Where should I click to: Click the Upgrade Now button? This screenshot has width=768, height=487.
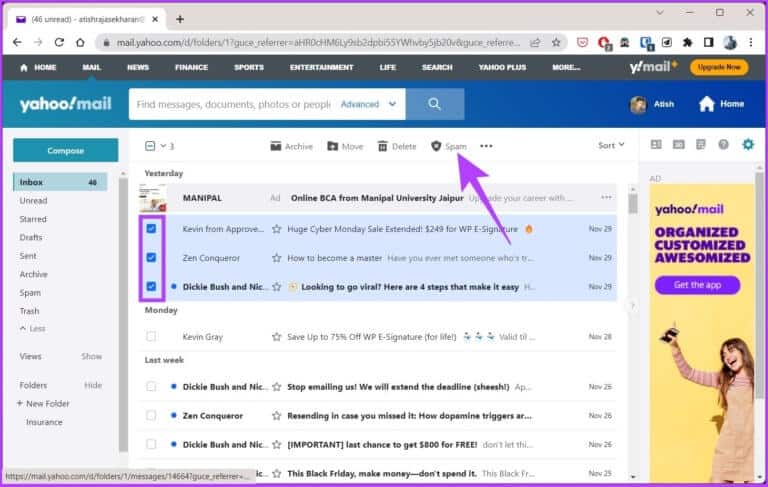(719, 67)
